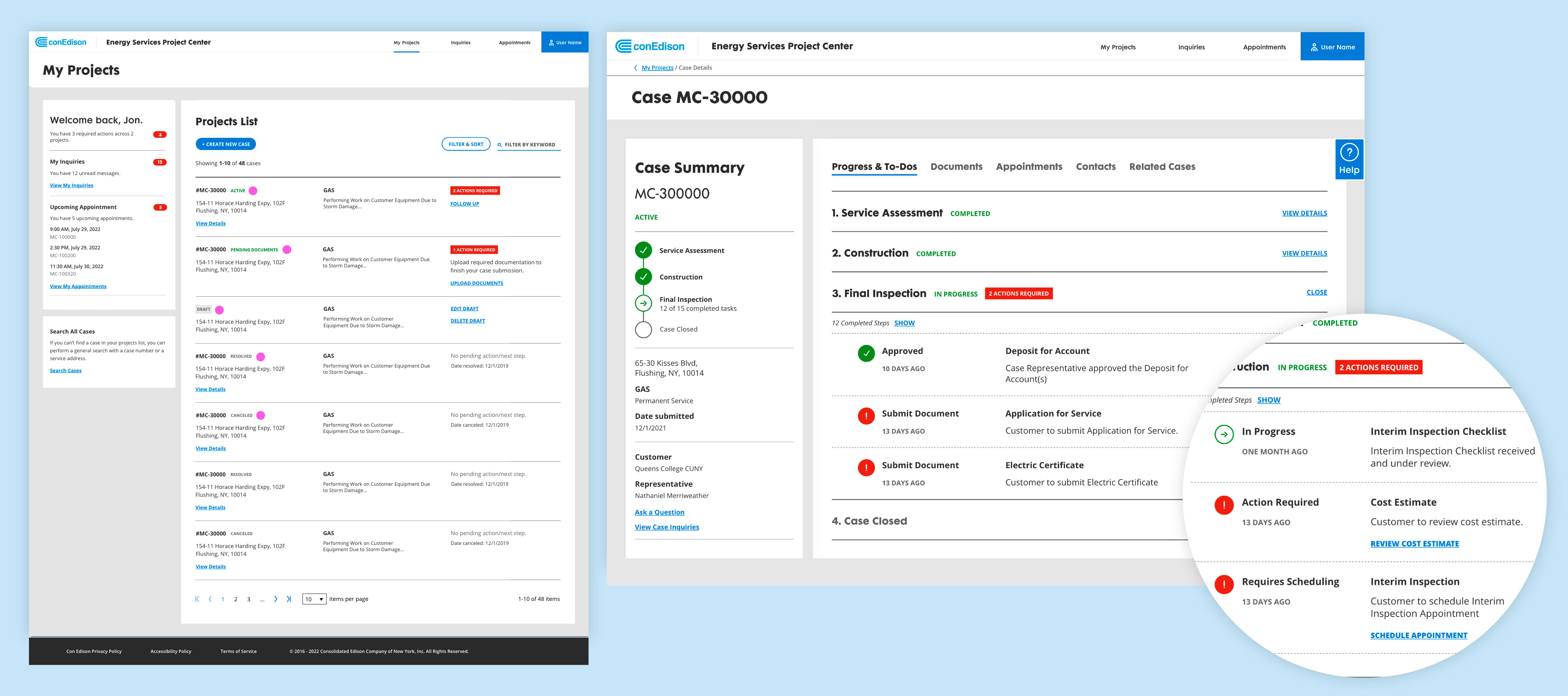
Task: Click the Upload Documents link
Action: [x=477, y=283]
